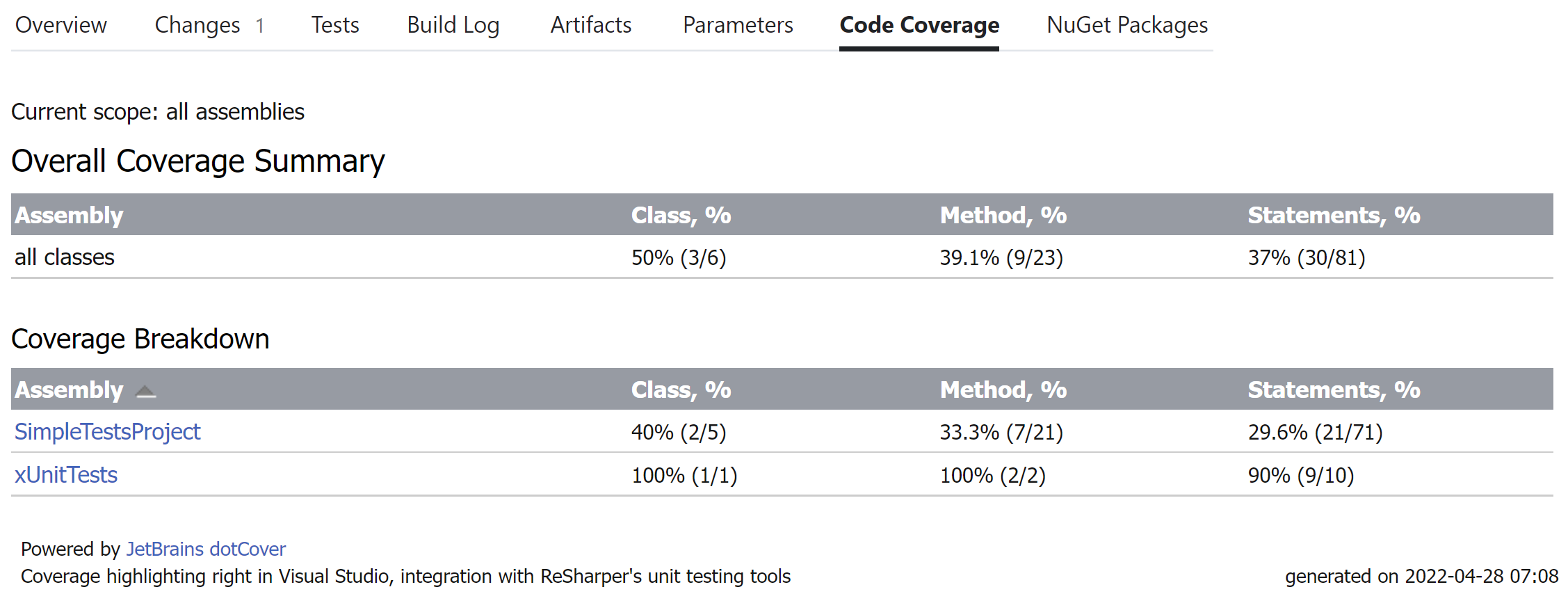Open the NuGet Packages tab

pyautogui.click(x=1126, y=25)
